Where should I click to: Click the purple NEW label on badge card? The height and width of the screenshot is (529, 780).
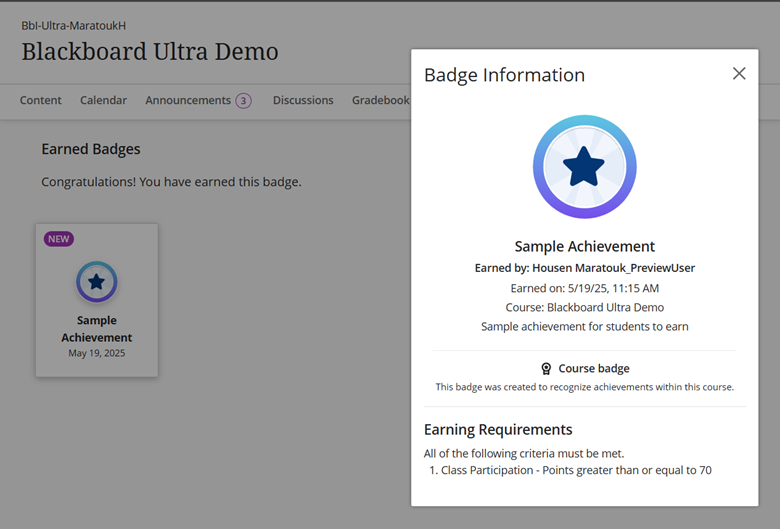click(x=58, y=239)
